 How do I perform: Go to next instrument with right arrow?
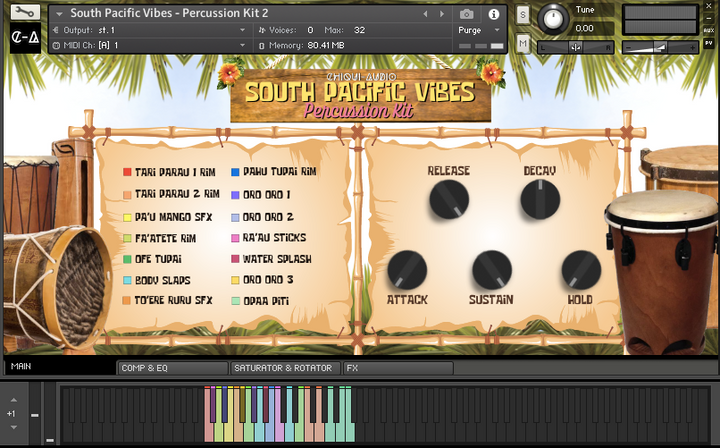click(442, 14)
